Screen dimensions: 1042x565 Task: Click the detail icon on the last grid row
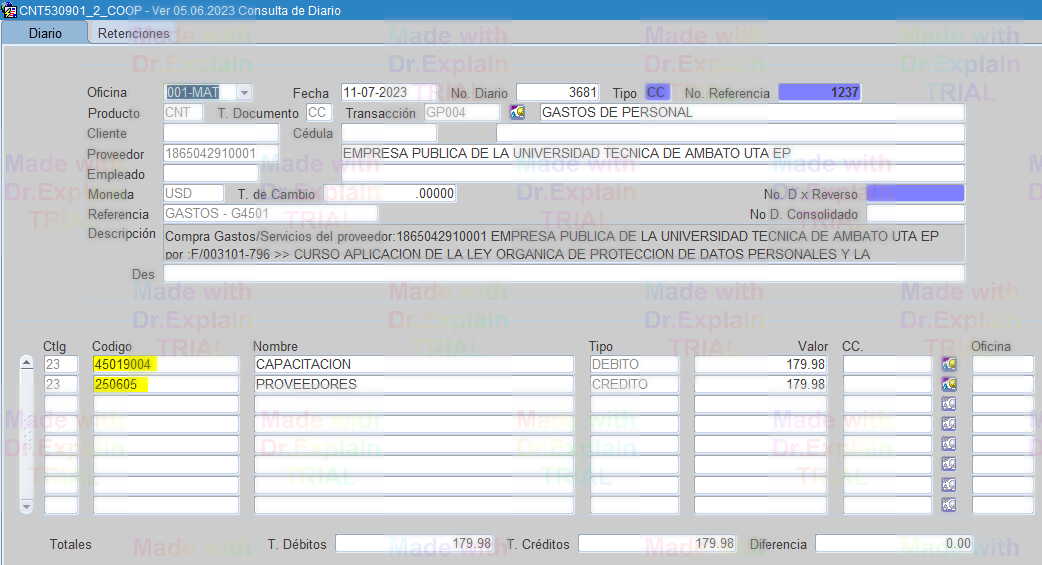click(949, 505)
